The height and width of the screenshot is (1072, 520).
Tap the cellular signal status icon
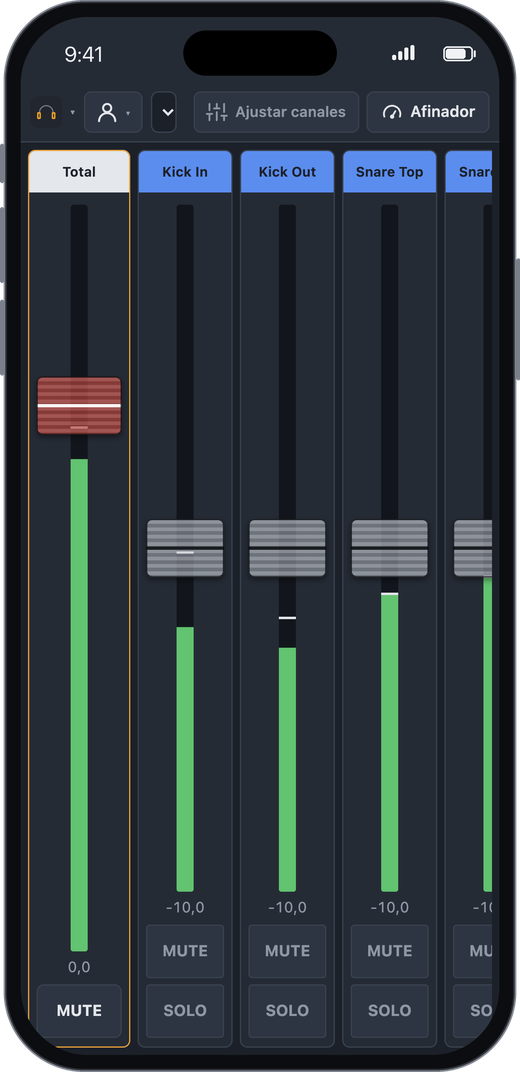tap(403, 53)
